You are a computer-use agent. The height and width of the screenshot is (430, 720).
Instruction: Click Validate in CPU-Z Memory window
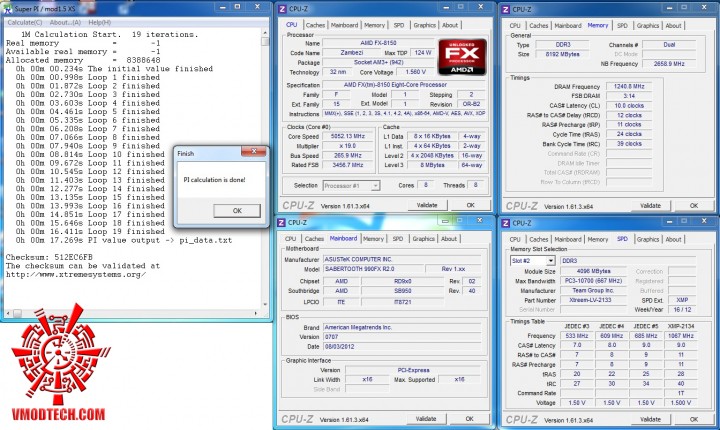[x=650, y=206]
